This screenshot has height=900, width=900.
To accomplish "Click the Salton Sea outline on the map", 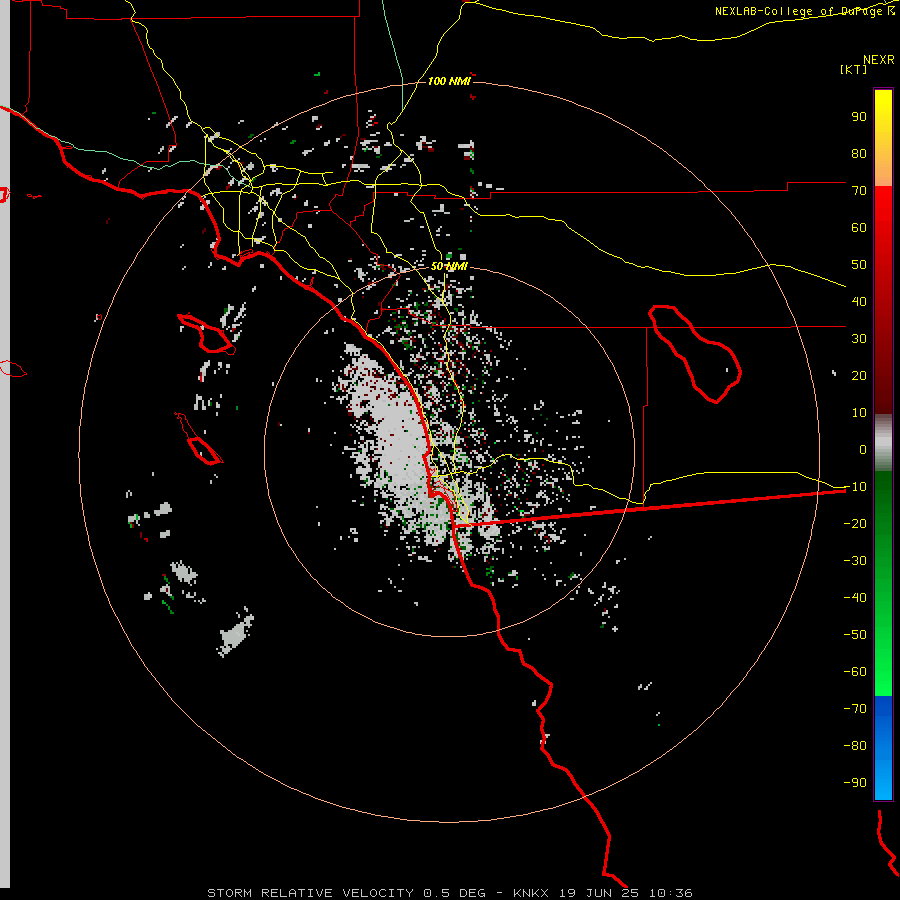I will [x=696, y=354].
